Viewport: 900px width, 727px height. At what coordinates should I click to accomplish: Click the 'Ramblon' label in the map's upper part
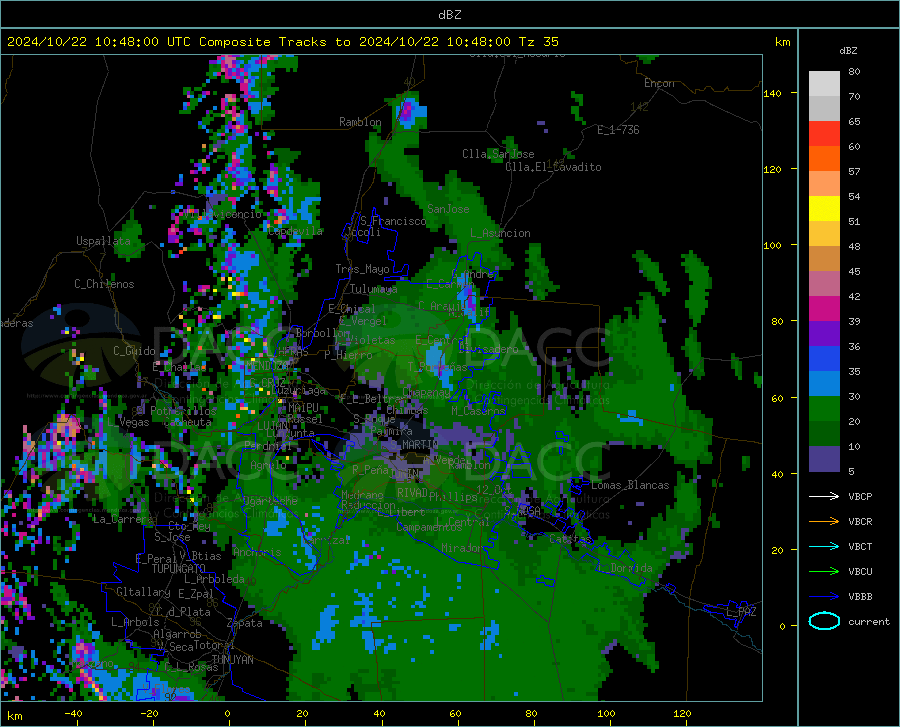tap(360, 122)
